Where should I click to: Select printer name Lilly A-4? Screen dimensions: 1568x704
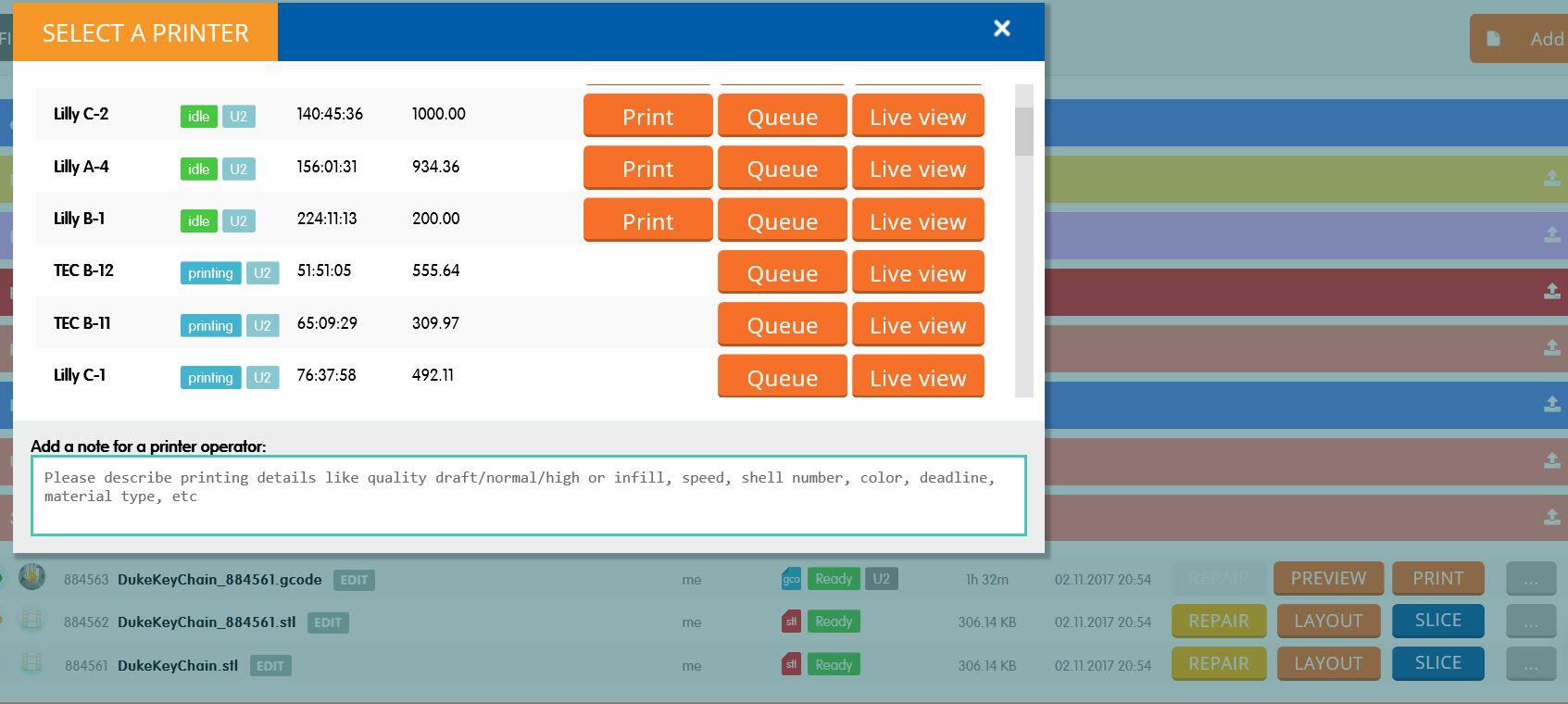tap(81, 167)
